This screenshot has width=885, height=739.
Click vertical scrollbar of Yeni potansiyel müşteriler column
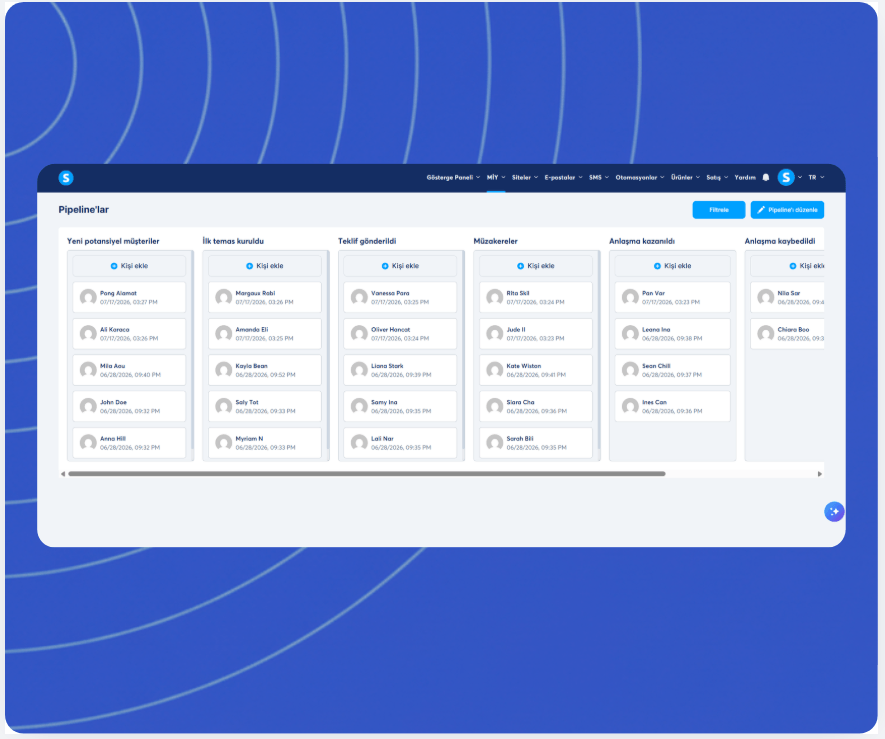pyautogui.click(x=192, y=350)
